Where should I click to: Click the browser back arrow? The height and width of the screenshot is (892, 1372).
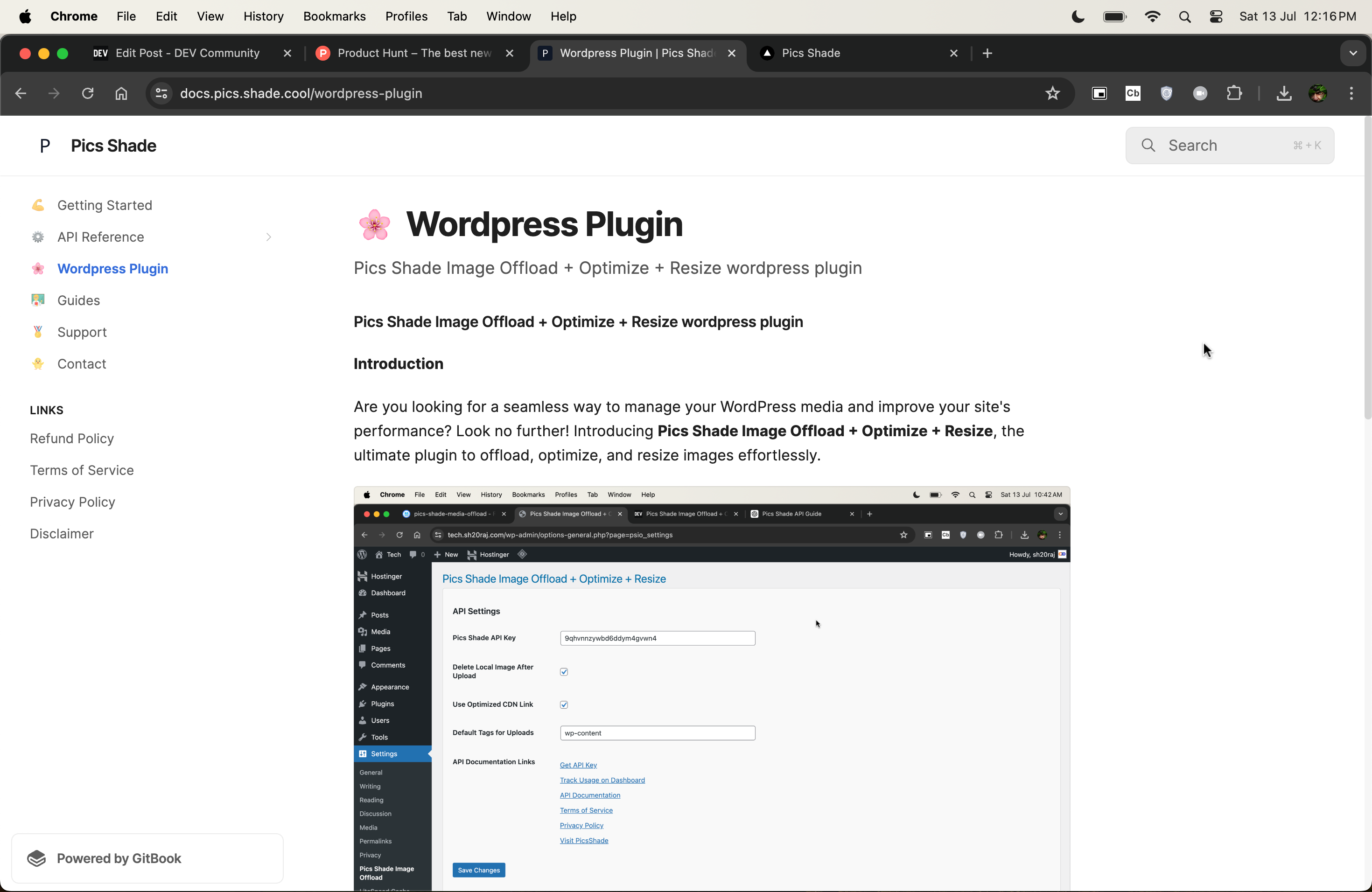(21, 93)
